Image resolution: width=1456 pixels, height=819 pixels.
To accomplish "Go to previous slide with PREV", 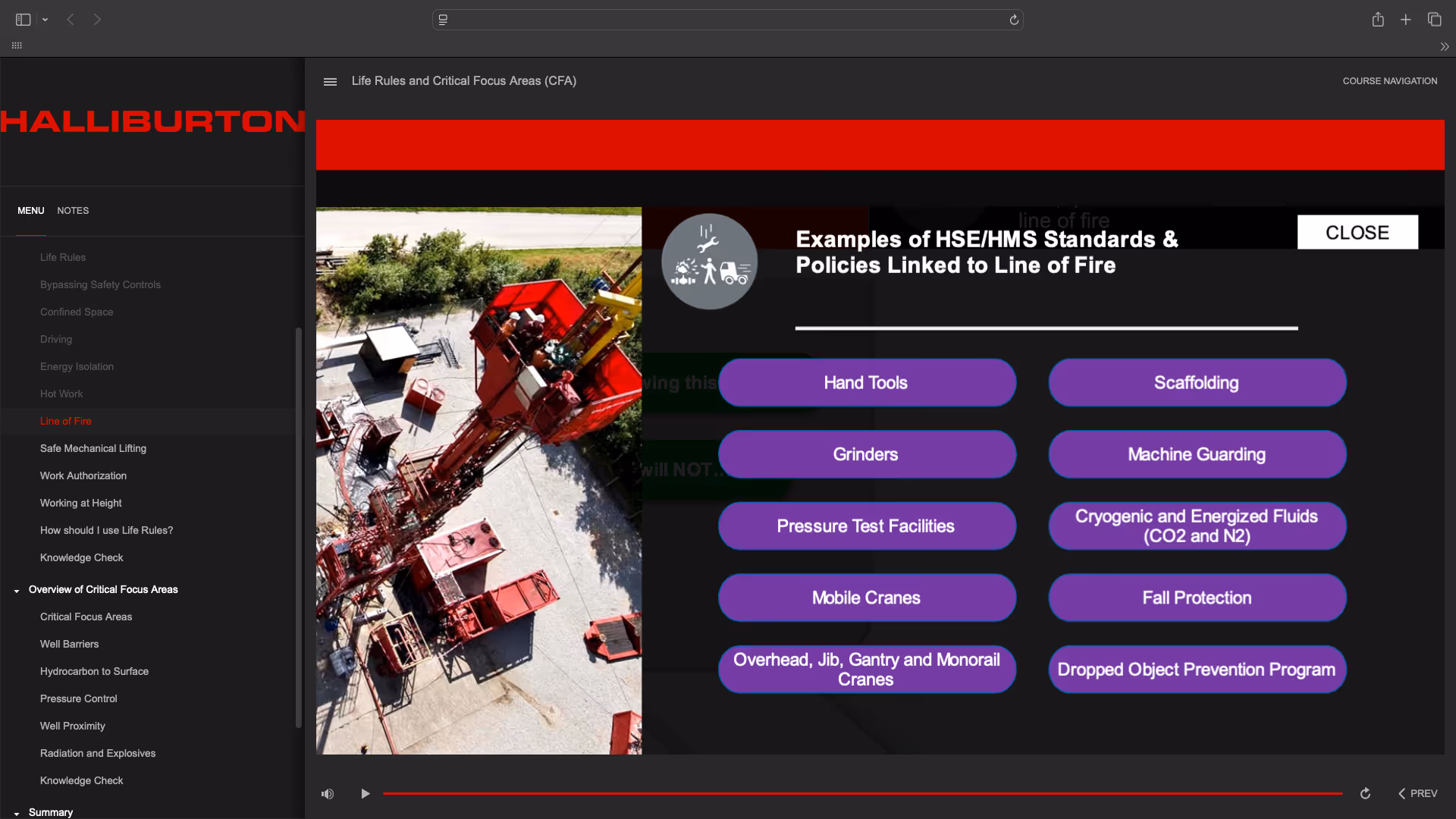I will pyautogui.click(x=1417, y=794).
